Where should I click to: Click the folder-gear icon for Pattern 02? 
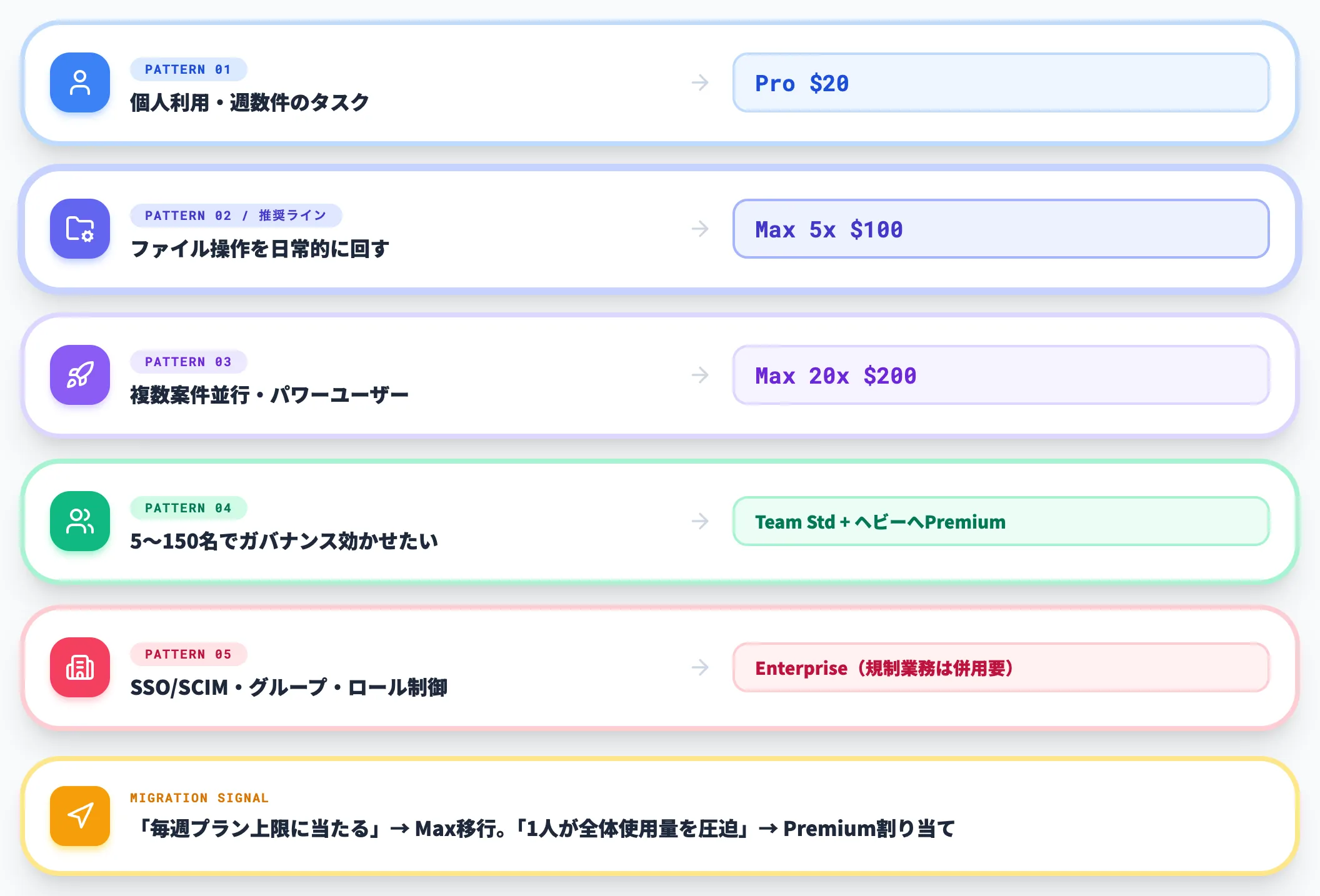(80, 229)
